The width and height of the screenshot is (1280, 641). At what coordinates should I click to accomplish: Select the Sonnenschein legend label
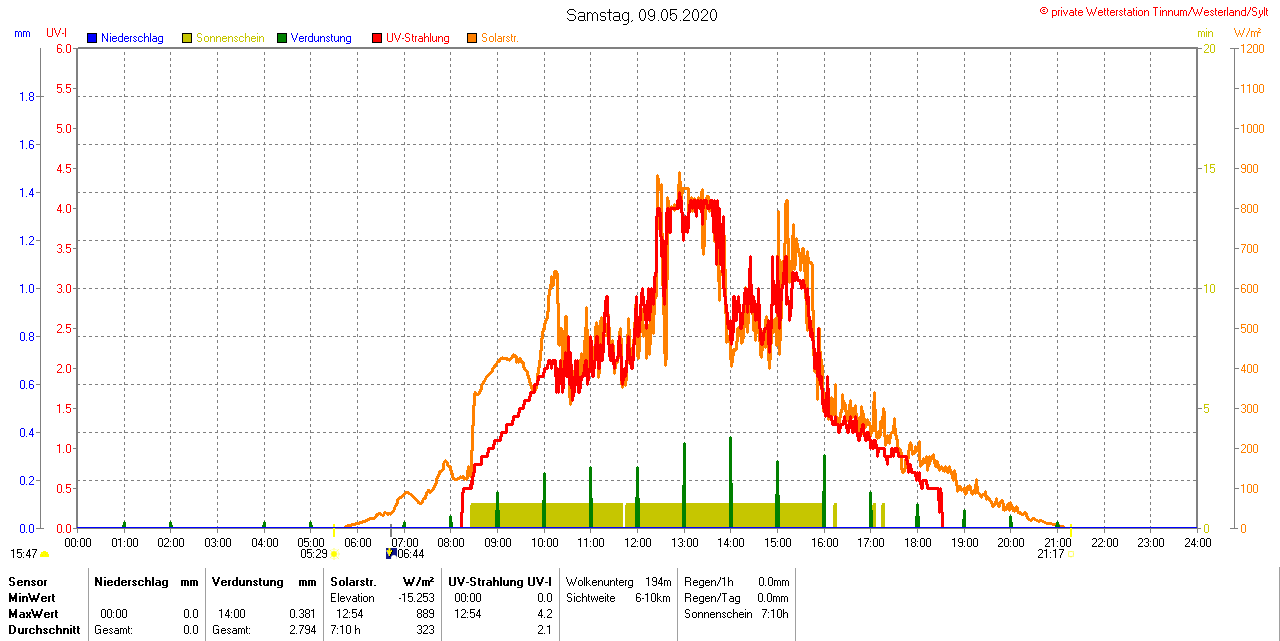[230, 38]
